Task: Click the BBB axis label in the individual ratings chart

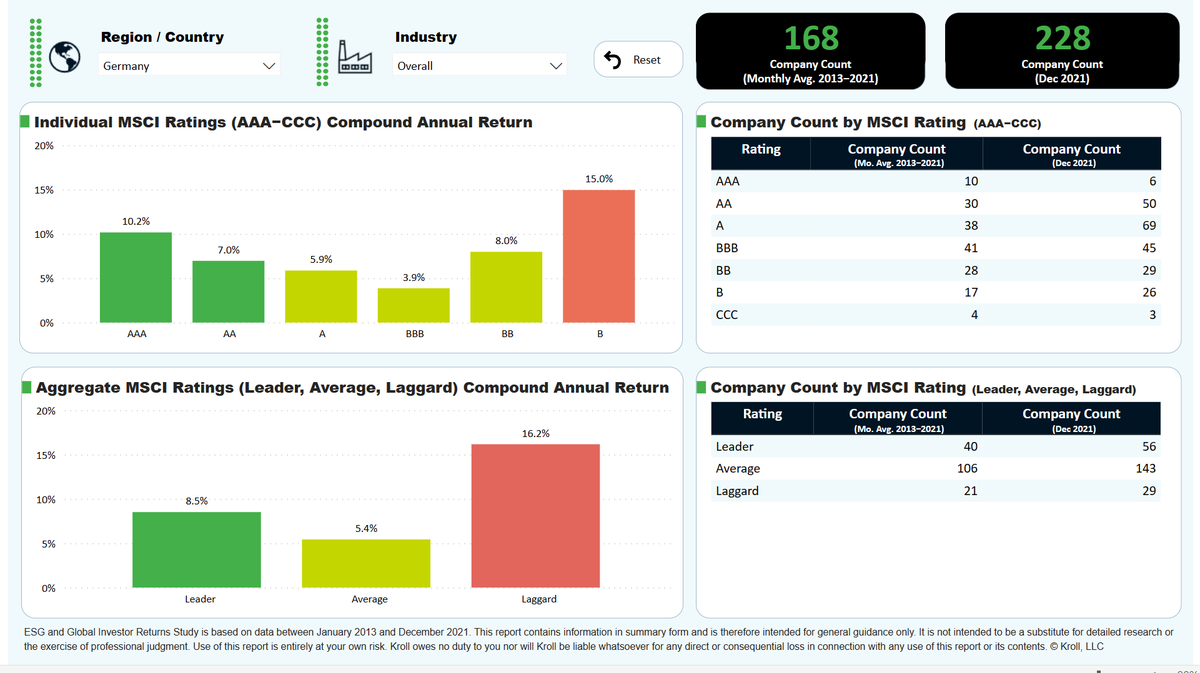Action: pyautogui.click(x=414, y=334)
